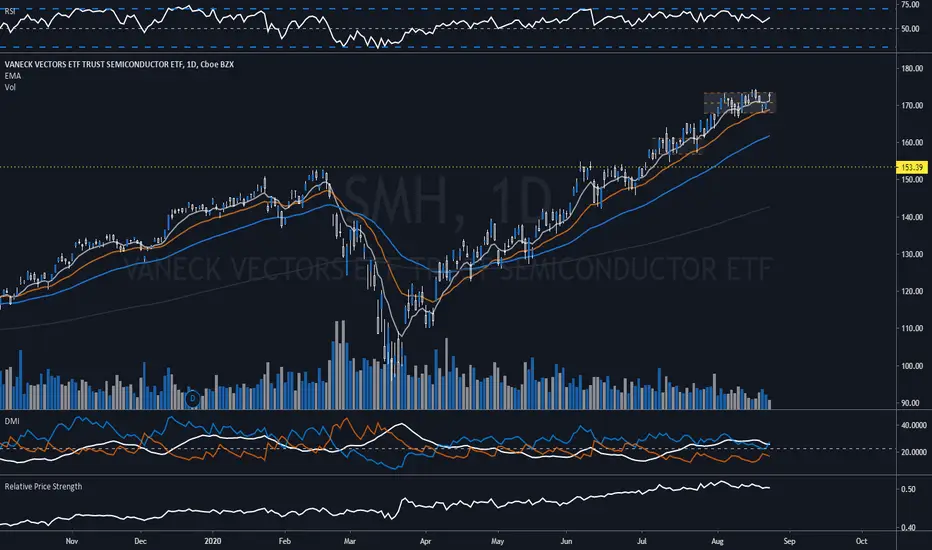Click 90.00 on the price scale
This screenshot has width=932, height=550.
click(x=910, y=403)
